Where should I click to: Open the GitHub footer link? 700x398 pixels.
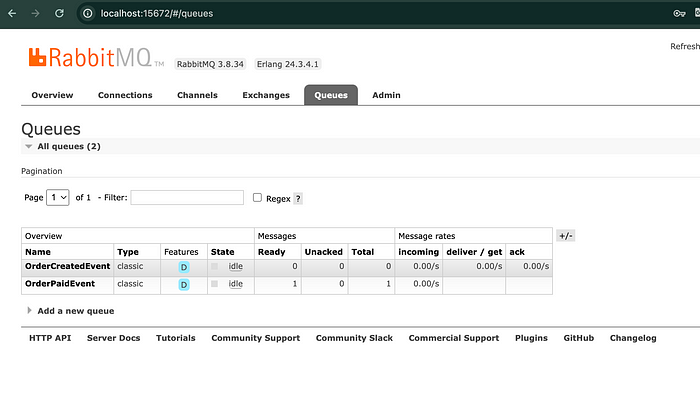[579, 338]
